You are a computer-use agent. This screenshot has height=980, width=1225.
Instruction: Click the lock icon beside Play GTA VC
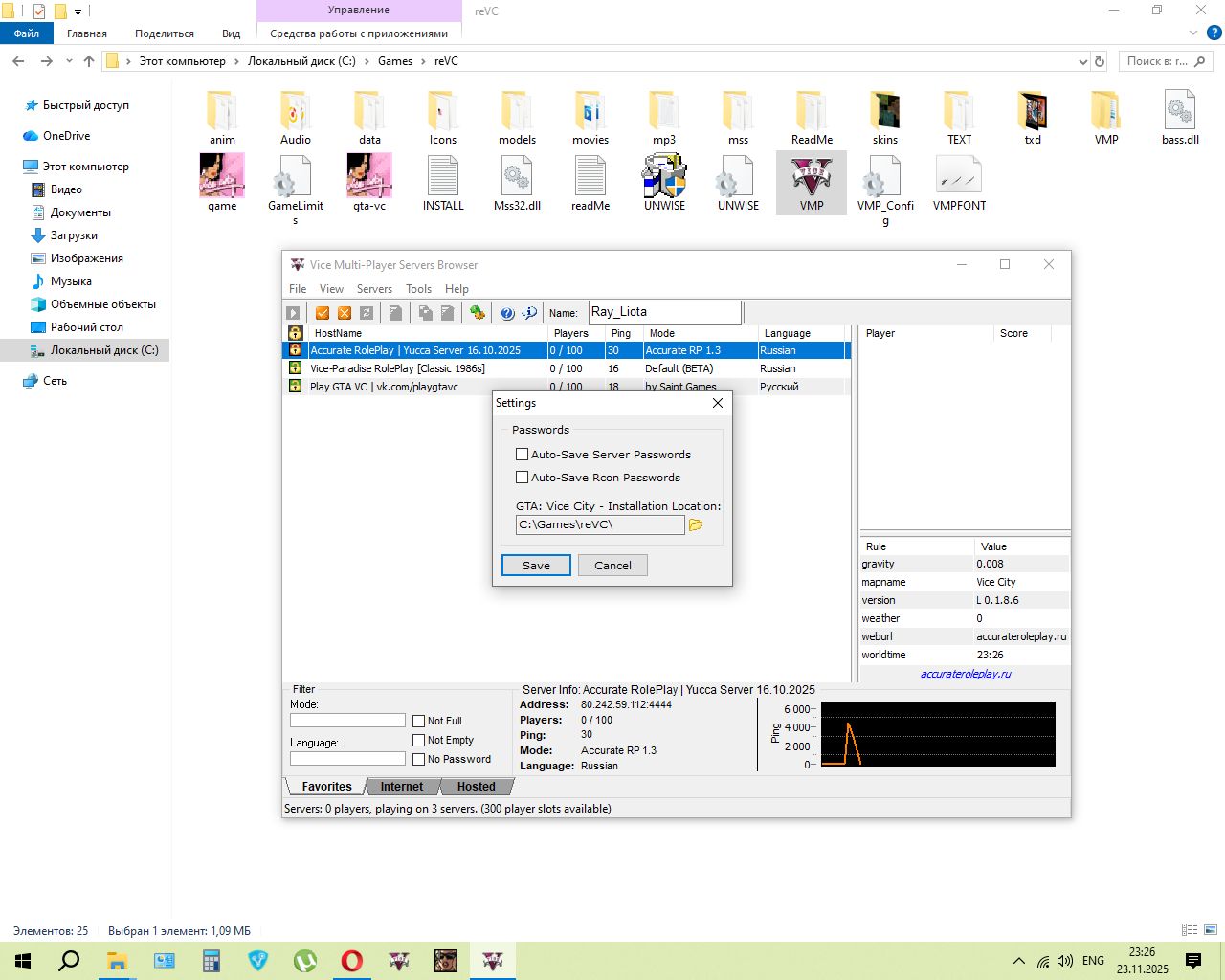[296, 387]
